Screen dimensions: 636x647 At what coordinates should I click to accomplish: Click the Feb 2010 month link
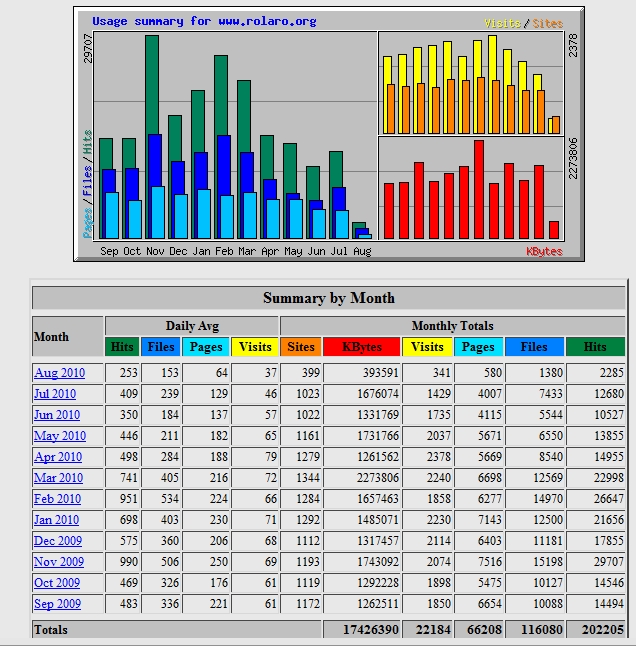tap(57, 499)
